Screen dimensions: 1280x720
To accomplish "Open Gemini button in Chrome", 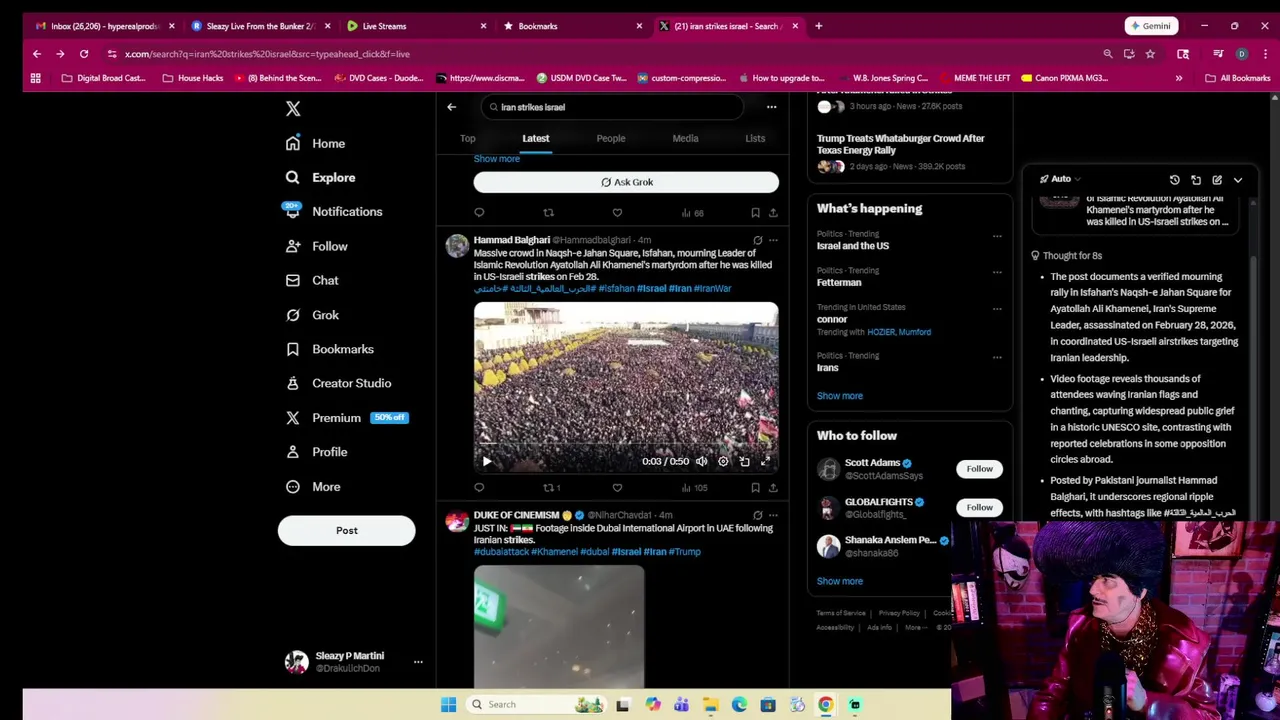I will pyautogui.click(x=1150, y=26).
